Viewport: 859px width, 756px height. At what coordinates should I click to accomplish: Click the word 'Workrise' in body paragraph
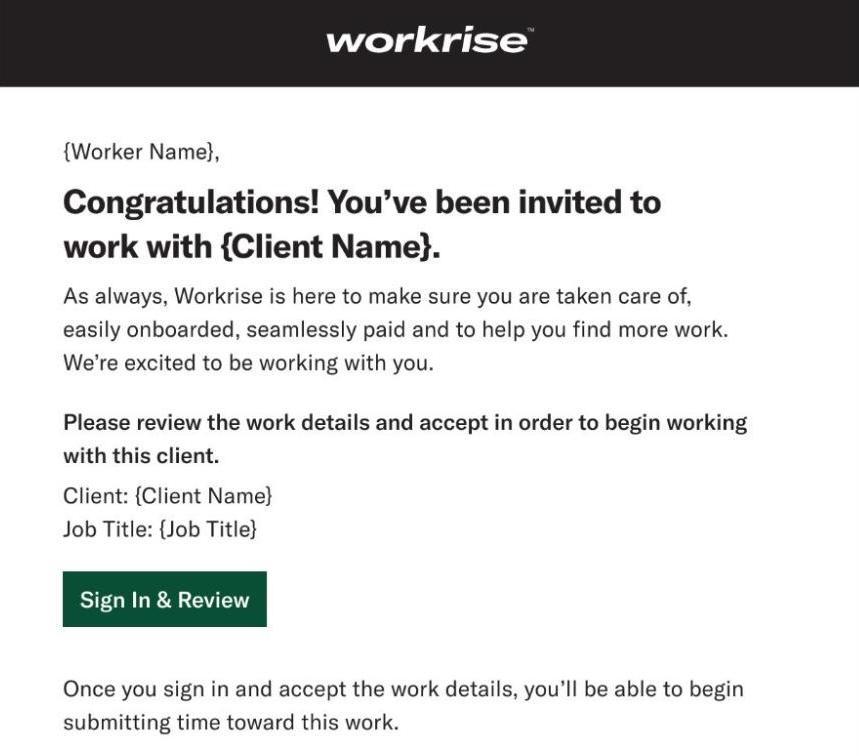pos(219,296)
